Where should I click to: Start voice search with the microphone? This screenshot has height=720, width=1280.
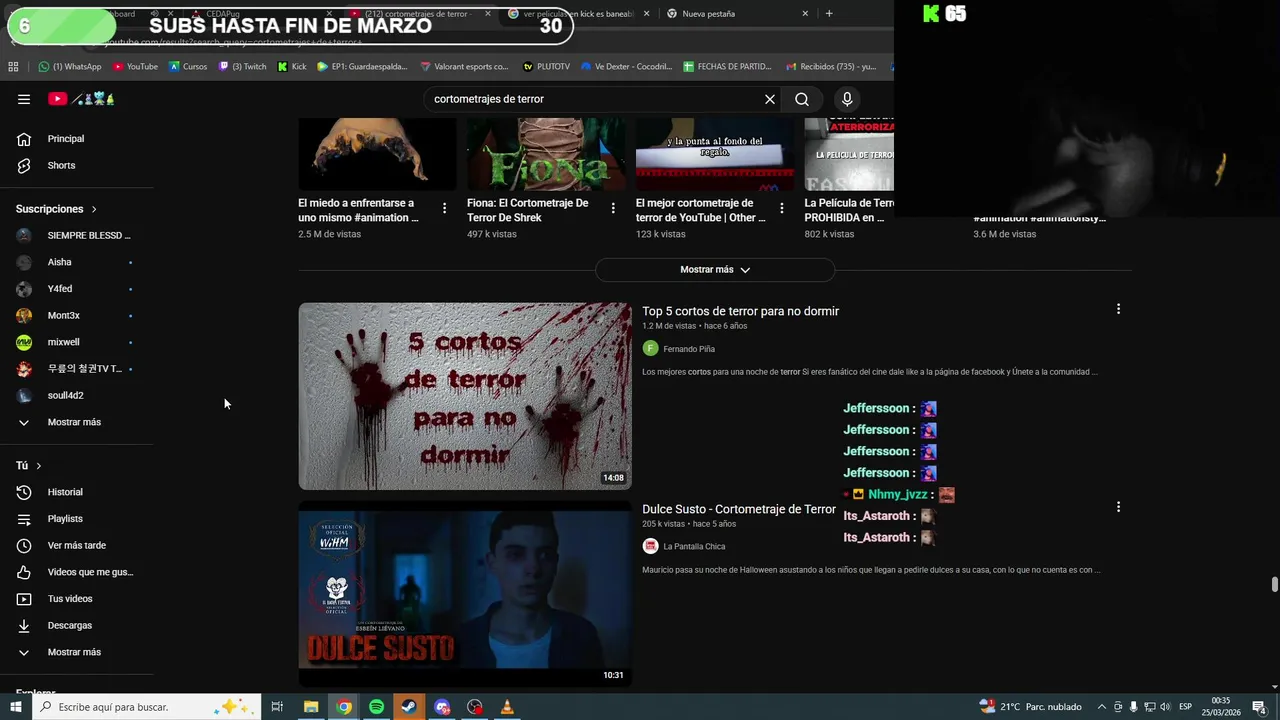[x=847, y=99]
